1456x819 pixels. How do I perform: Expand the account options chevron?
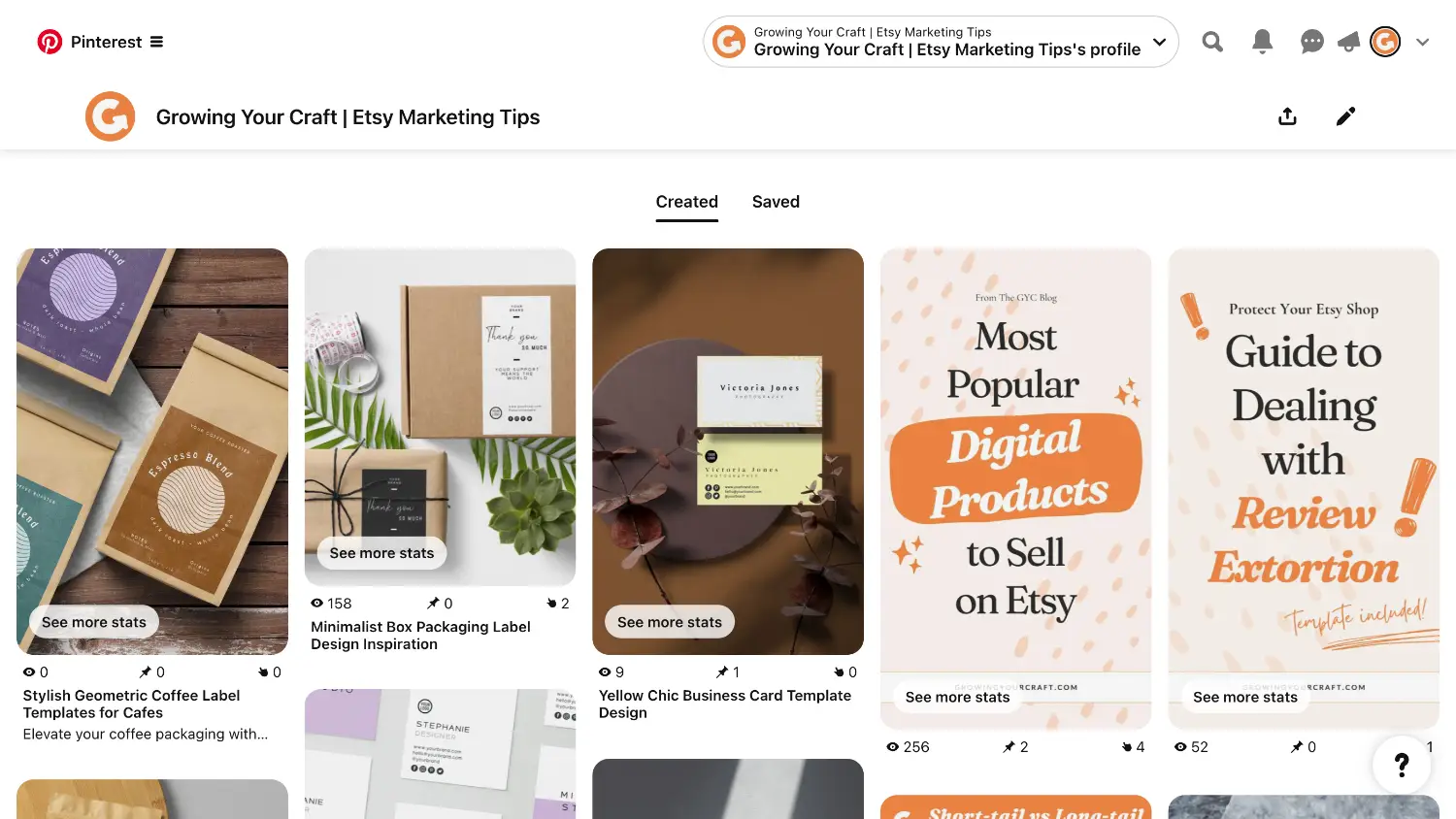[1423, 42]
